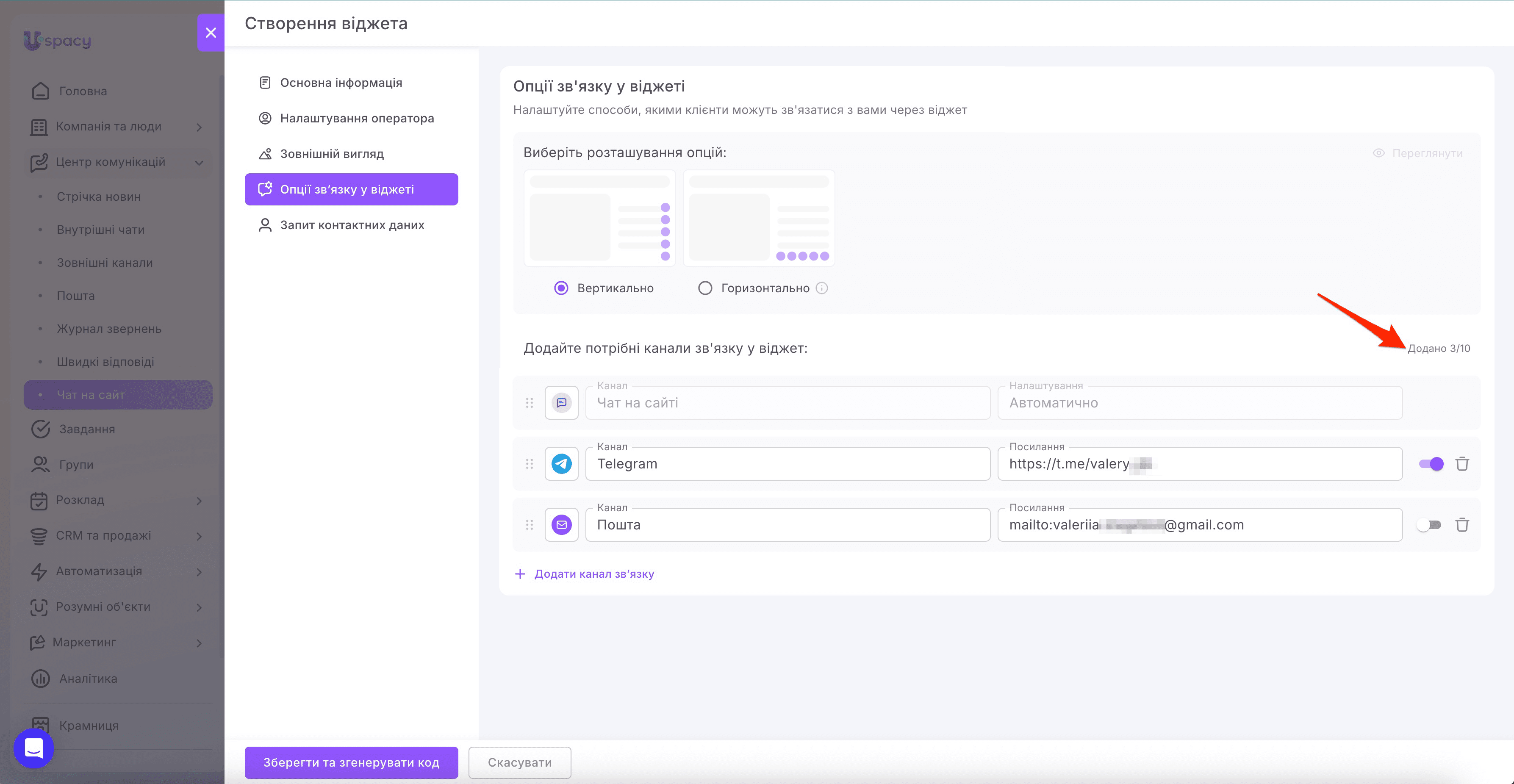1514x784 pixels.
Task: Click the Uspacy logo
Action: coord(57,40)
